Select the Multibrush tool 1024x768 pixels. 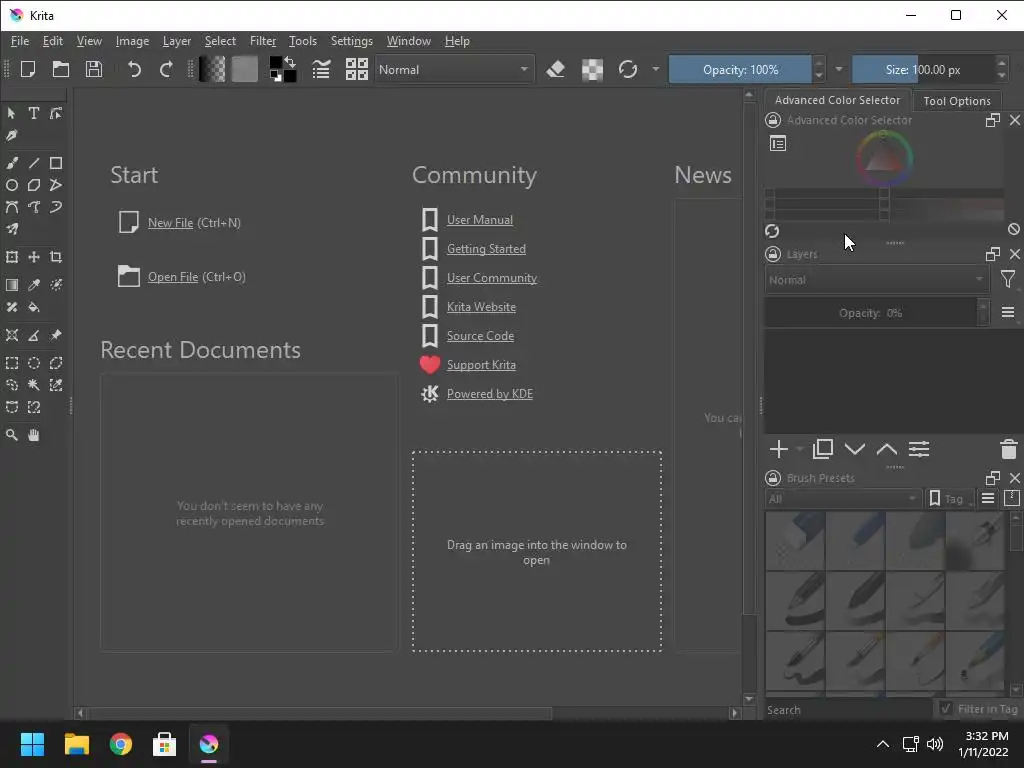tap(12, 229)
